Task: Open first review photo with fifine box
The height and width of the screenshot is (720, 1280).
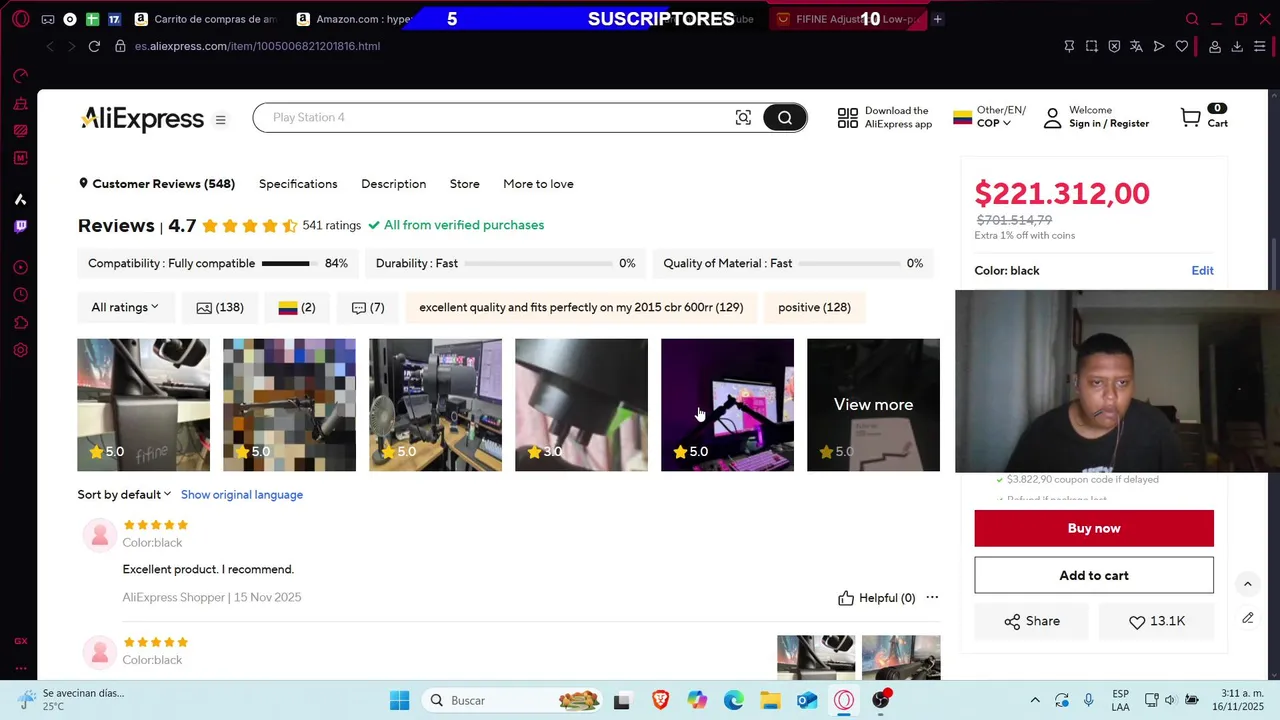Action: pyautogui.click(x=144, y=405)
